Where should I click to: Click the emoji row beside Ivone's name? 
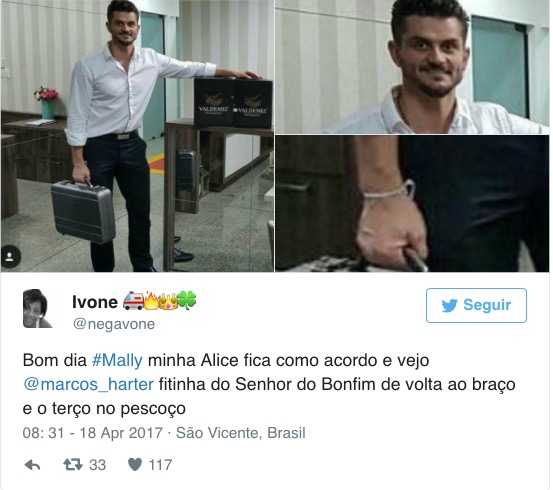(x=159, y=301)
